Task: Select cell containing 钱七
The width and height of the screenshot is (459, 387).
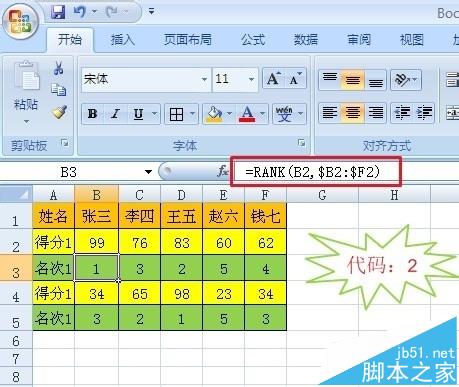Action: (265, 216)
